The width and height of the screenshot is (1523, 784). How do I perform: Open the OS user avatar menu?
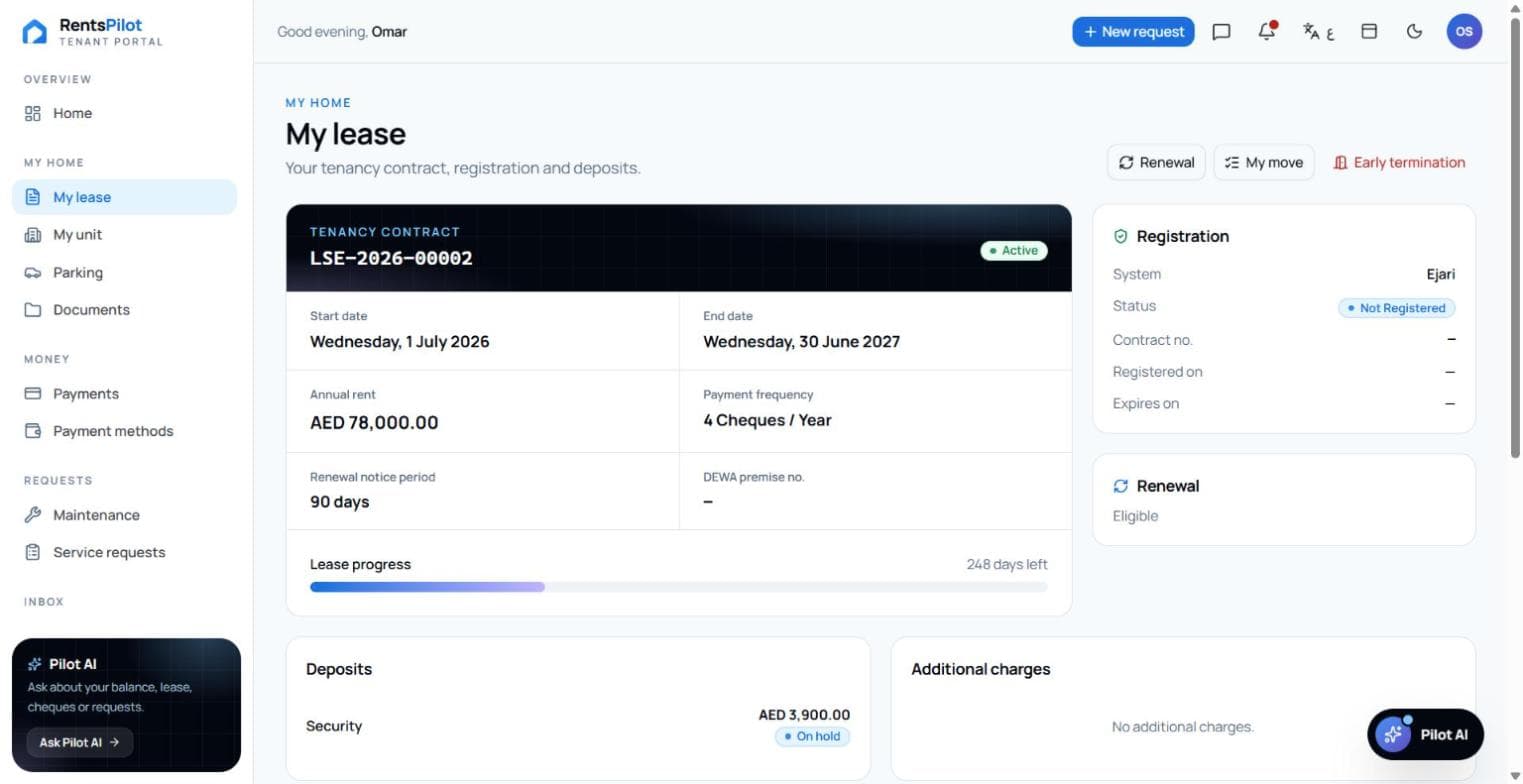(x=1464, y=31)
